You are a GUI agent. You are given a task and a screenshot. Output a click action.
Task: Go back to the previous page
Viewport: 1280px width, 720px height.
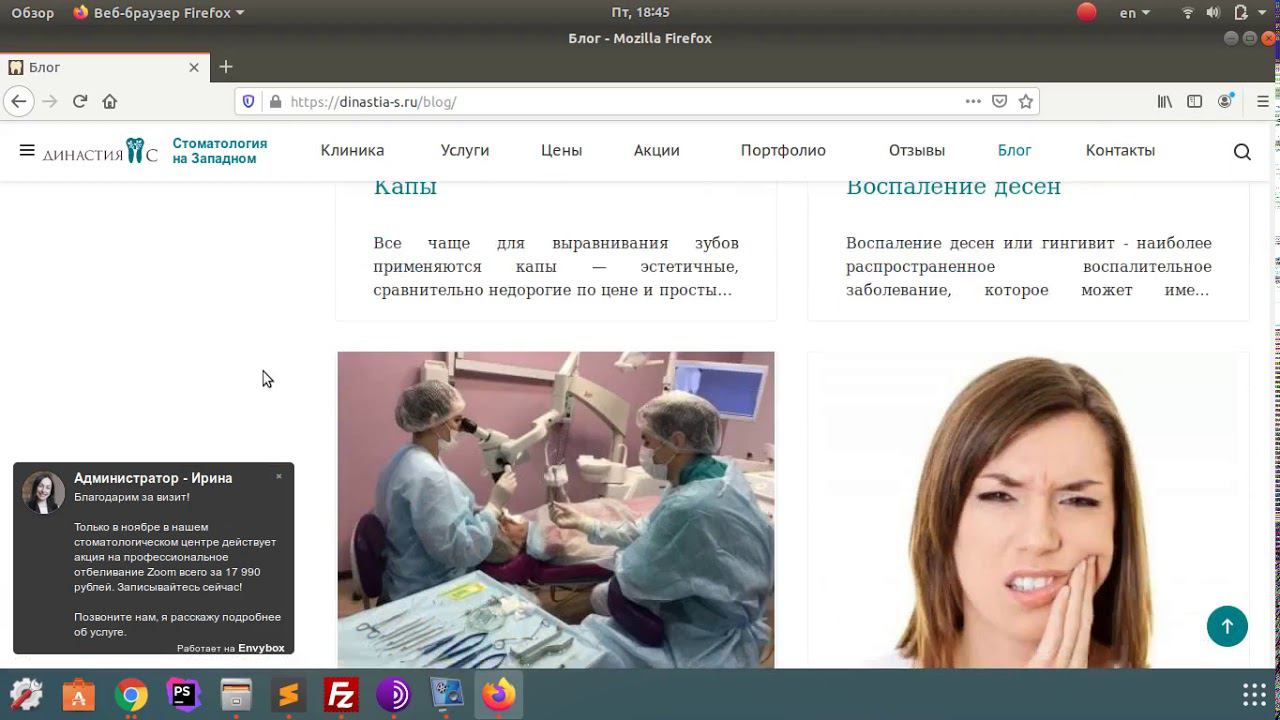coord(18,101)
